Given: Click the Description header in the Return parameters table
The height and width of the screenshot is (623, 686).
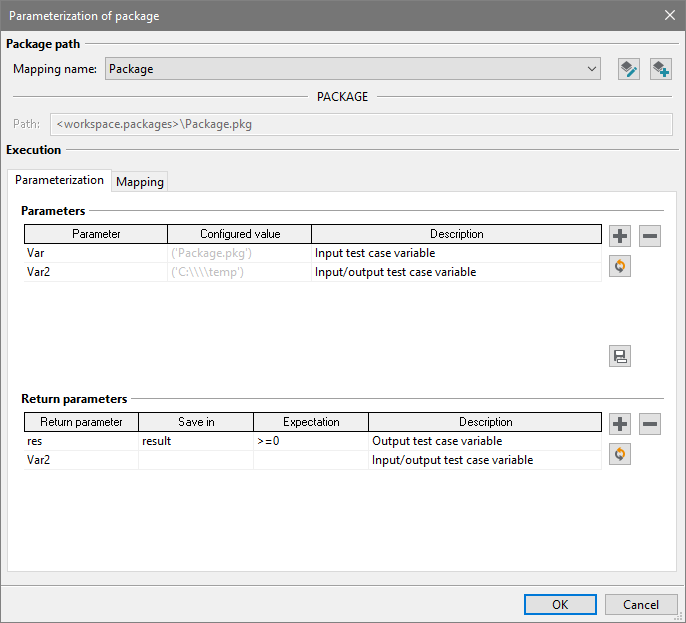Looking at the screenshot, I should pos(485,422).
